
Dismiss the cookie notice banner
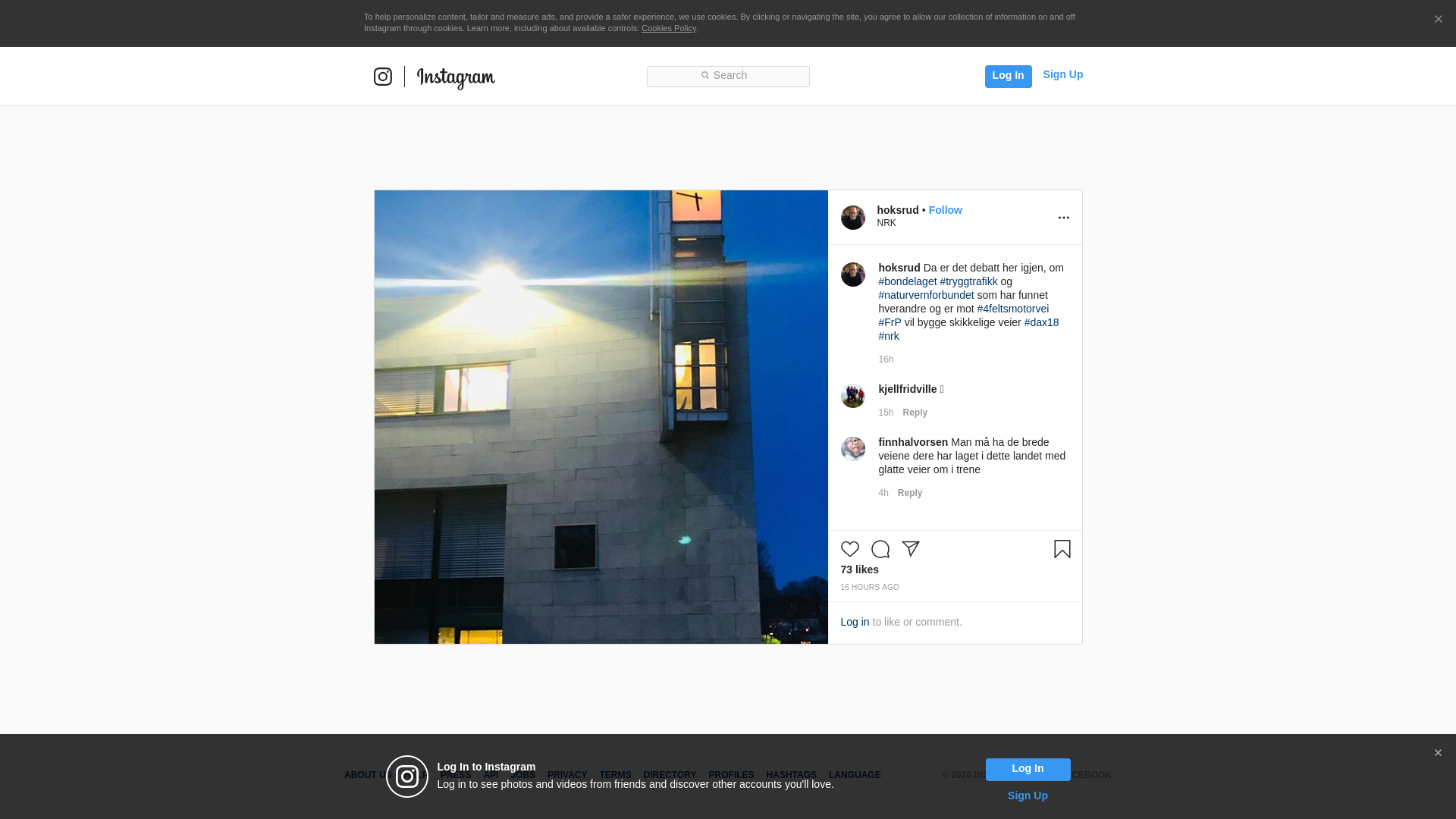click(x=1438, y=20)
